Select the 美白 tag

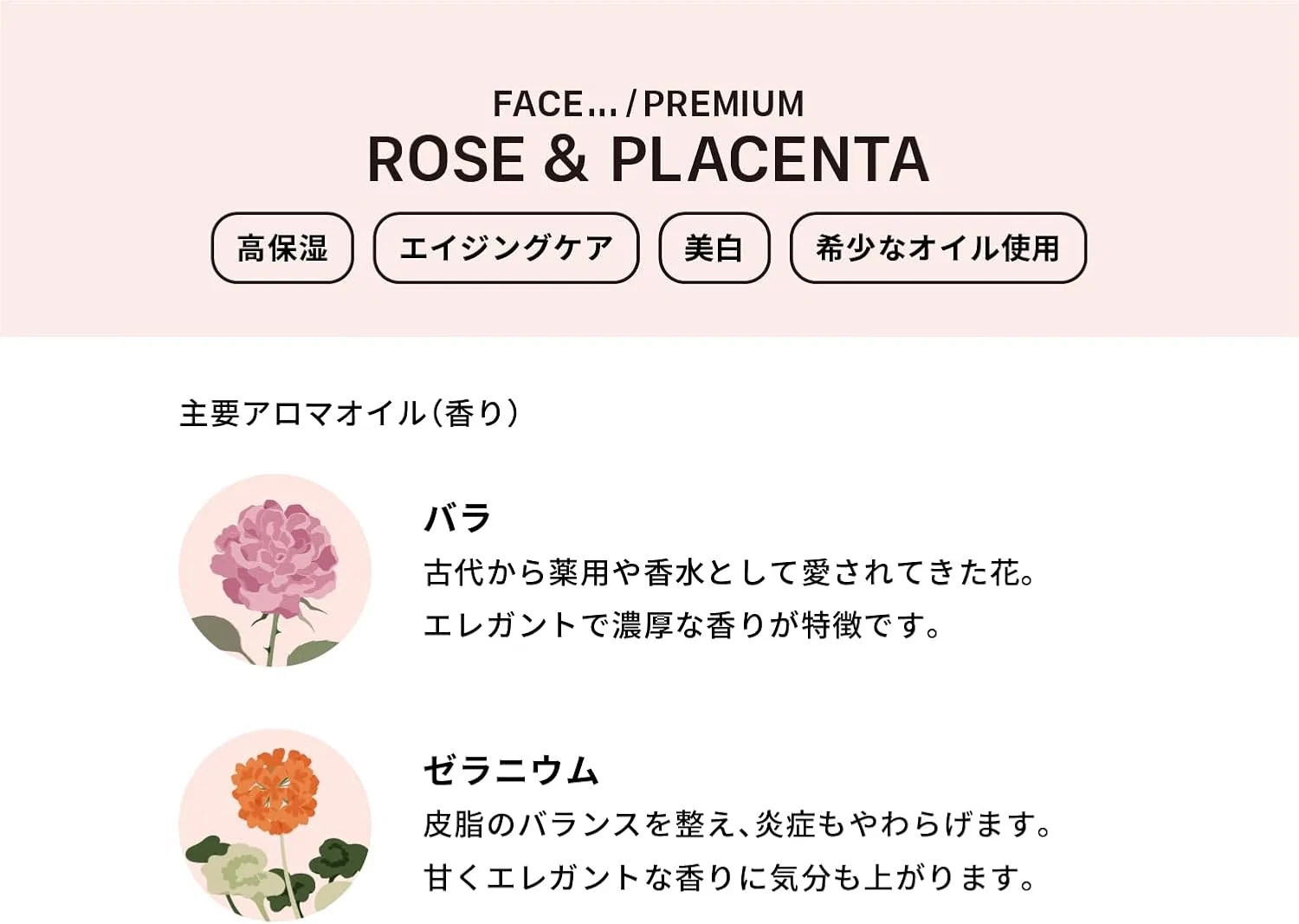pyautogui.click(x=714, y=248)
